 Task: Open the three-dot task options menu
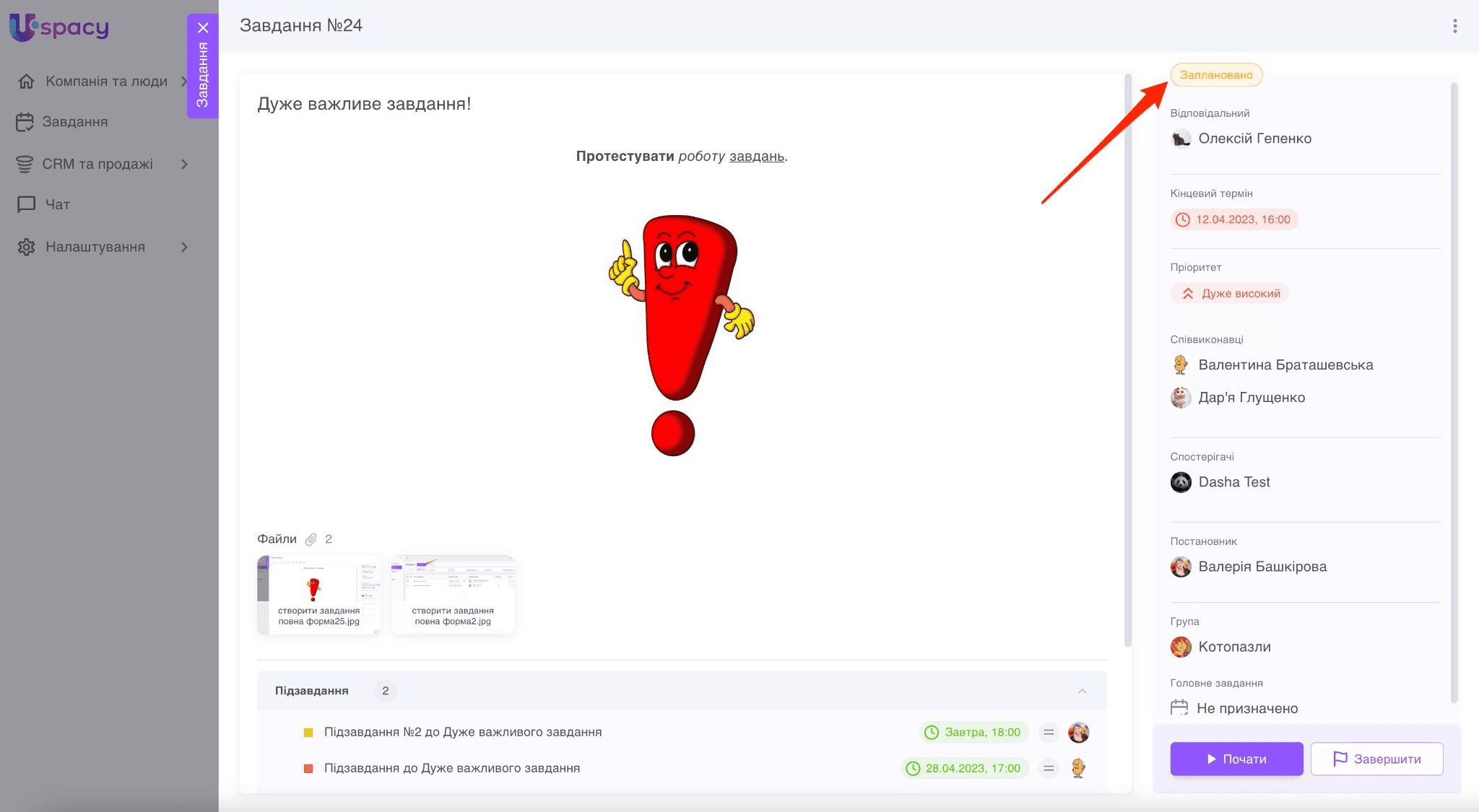tap(1454, 26)
